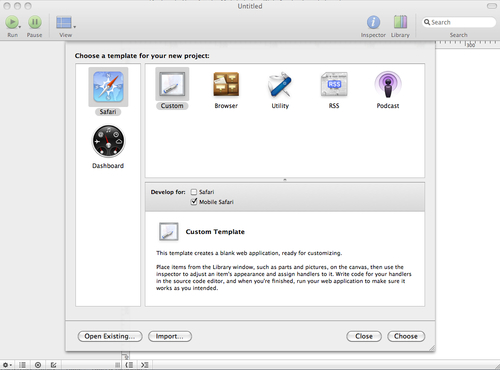Click the columns view icon in bottom bar
Viewport: 500px width, 370px height.
pos(22,365)
